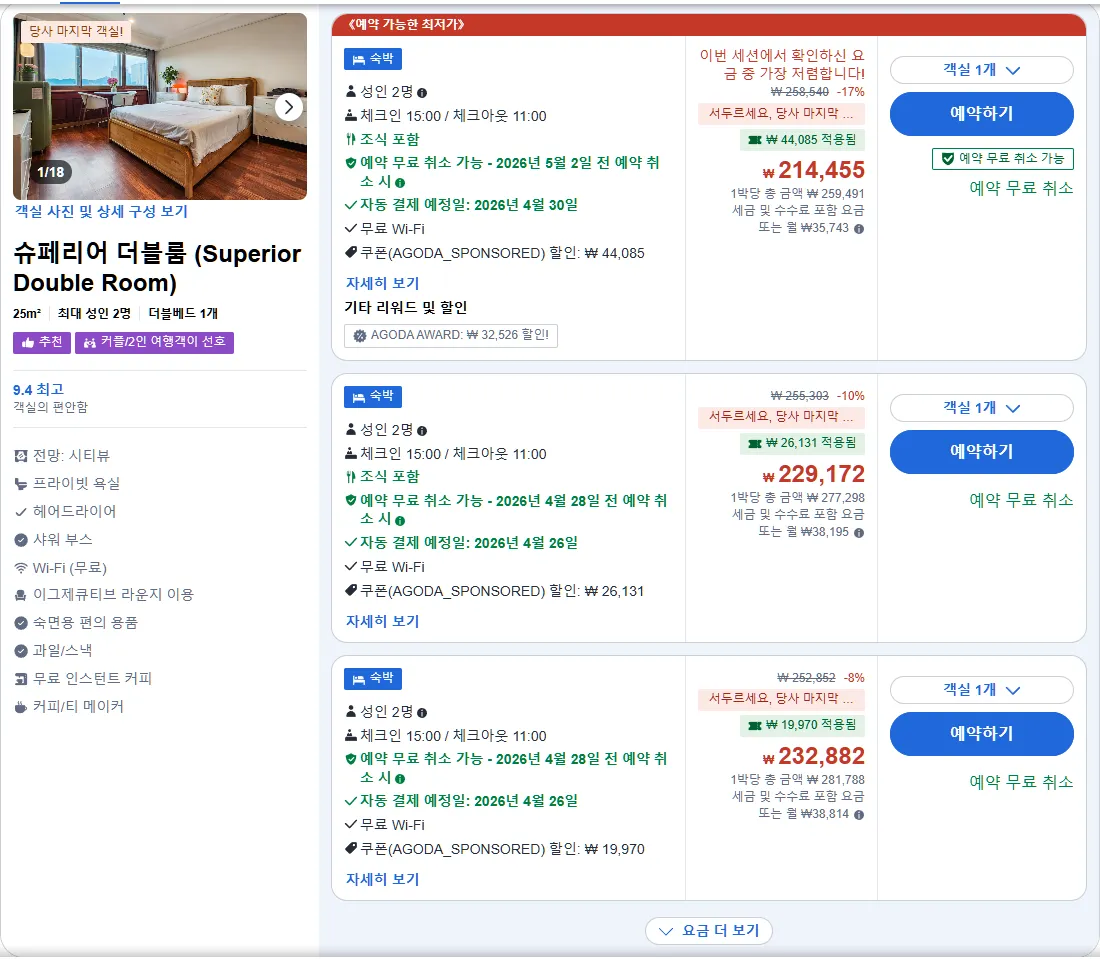1100x959 pixels.
Task: Click the 당사 마지막 객실! photo label
Action: pyautogui.click(x=76, y=31)
